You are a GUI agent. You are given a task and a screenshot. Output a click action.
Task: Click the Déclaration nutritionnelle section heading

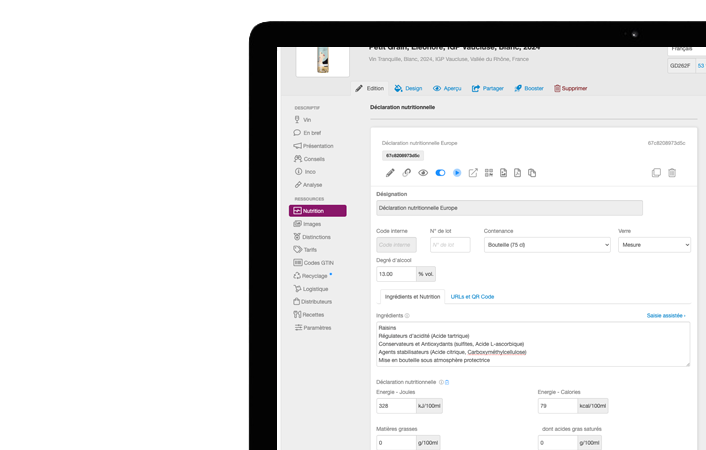pos(403,107)
